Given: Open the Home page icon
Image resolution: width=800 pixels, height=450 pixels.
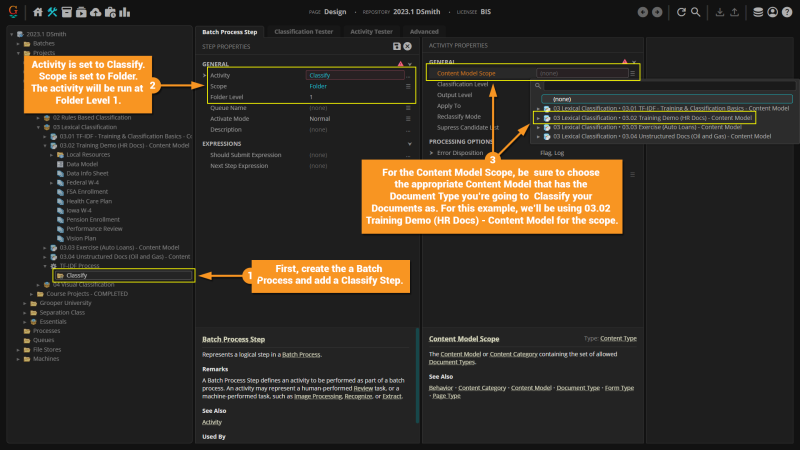Looking at the screenshot, I should tap(38, 12).
